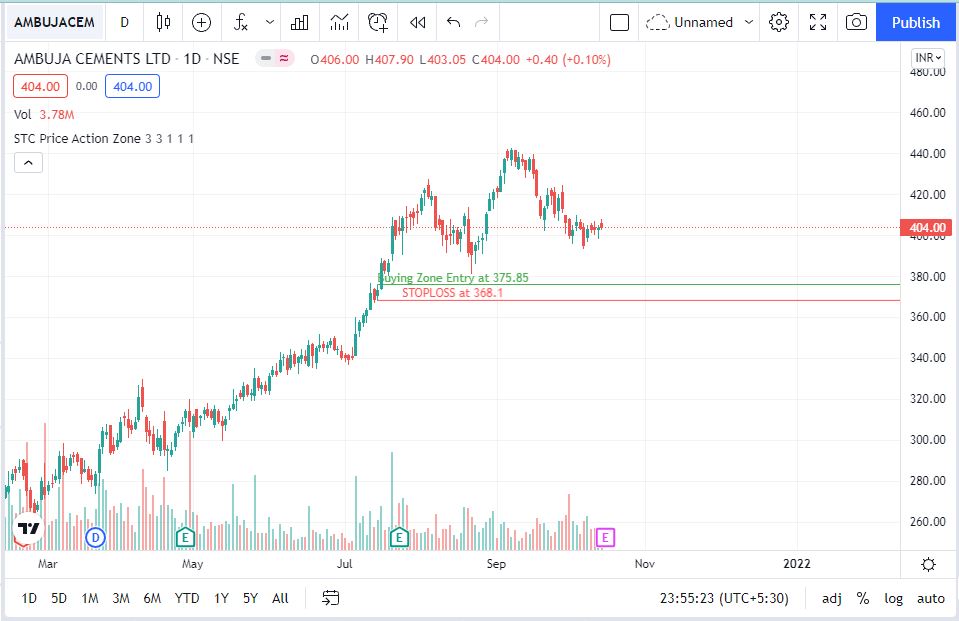Open the candlestick chart type selector
959x621 pixels.
click(x=164, y=22)
